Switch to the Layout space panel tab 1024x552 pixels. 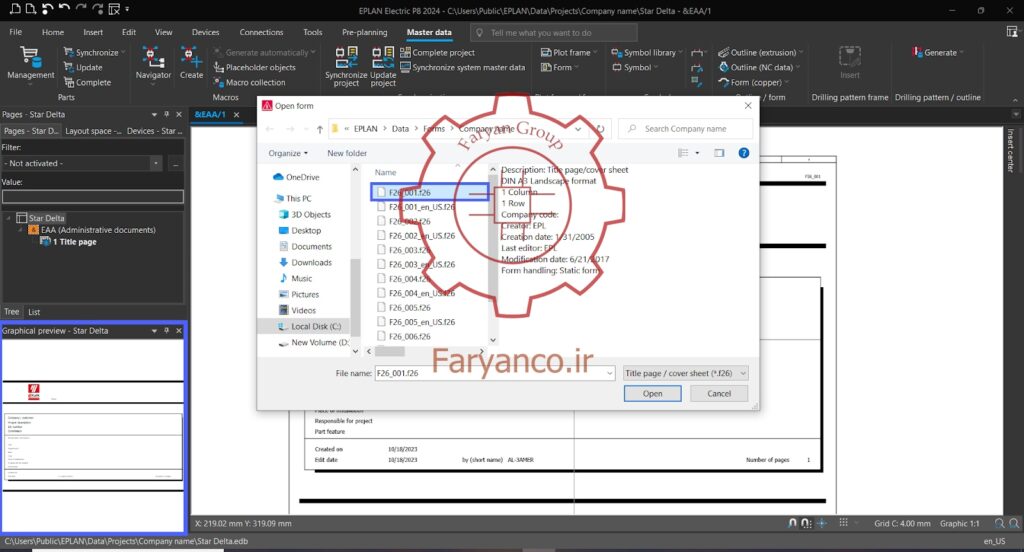[93, 131]
